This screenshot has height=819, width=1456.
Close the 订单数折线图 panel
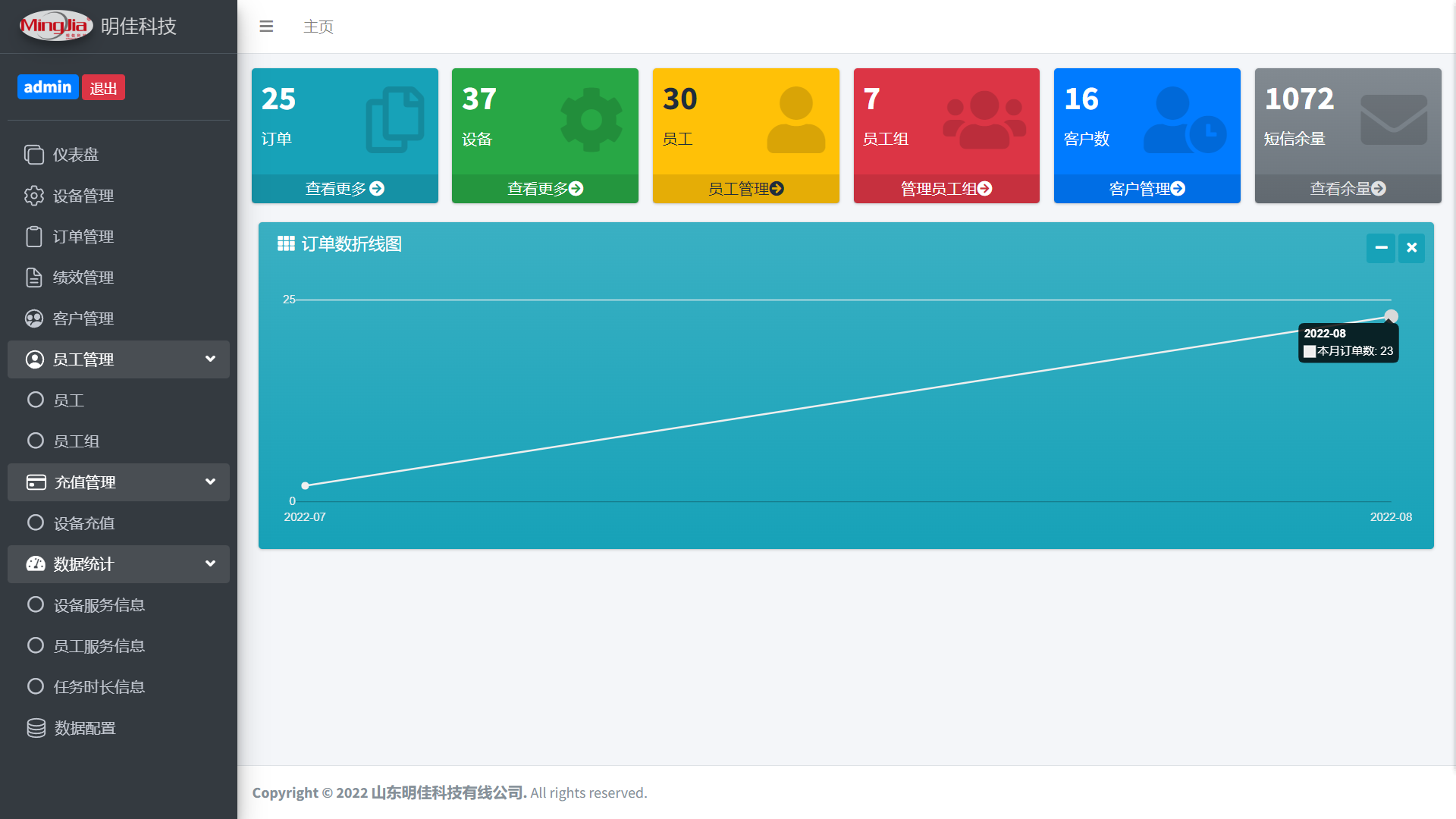point(1411,248)
